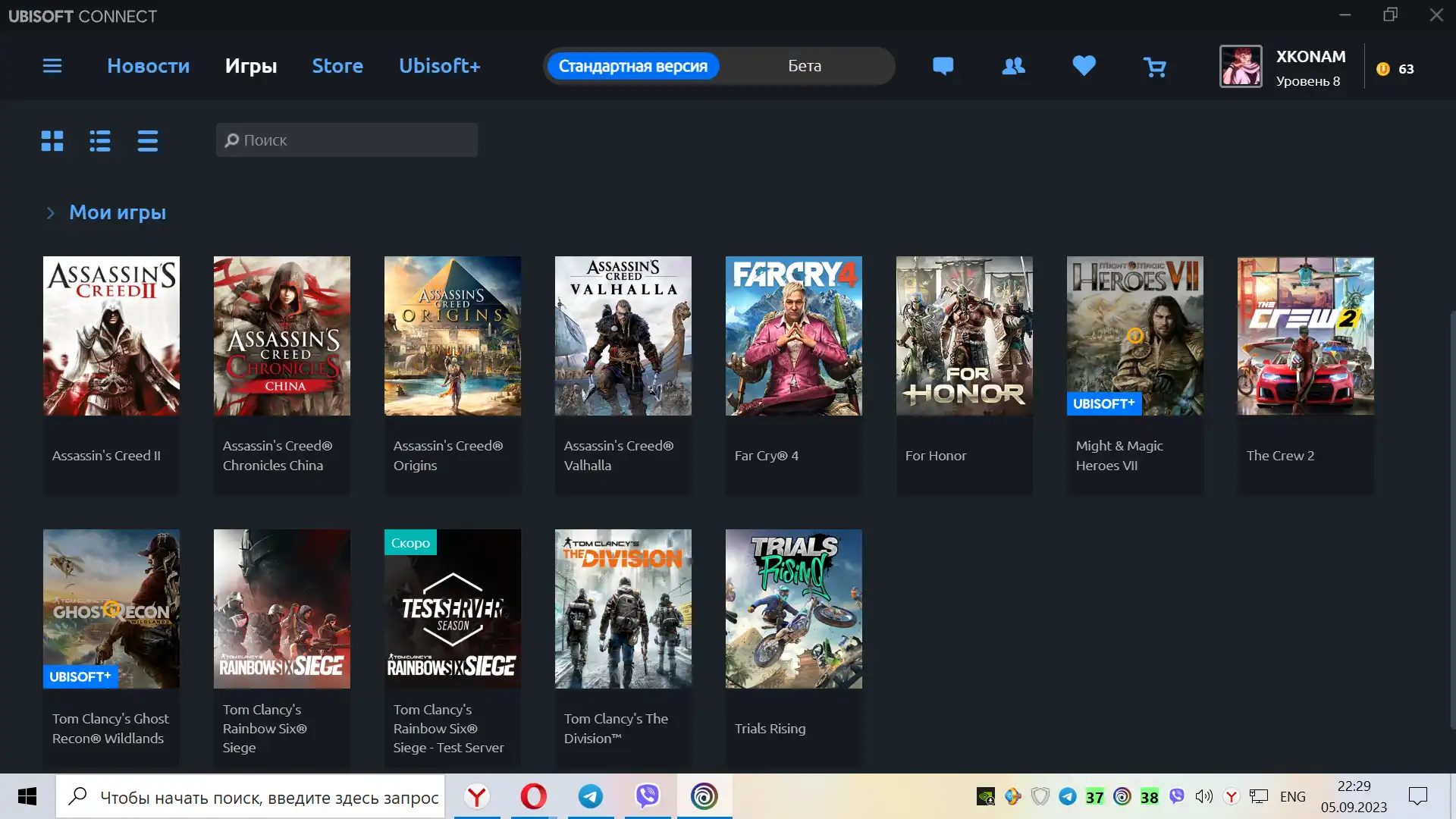The width and height of the screenshot is (1456, 819).
Task: Open the hamburger main menu
Action: click(52, 66)
